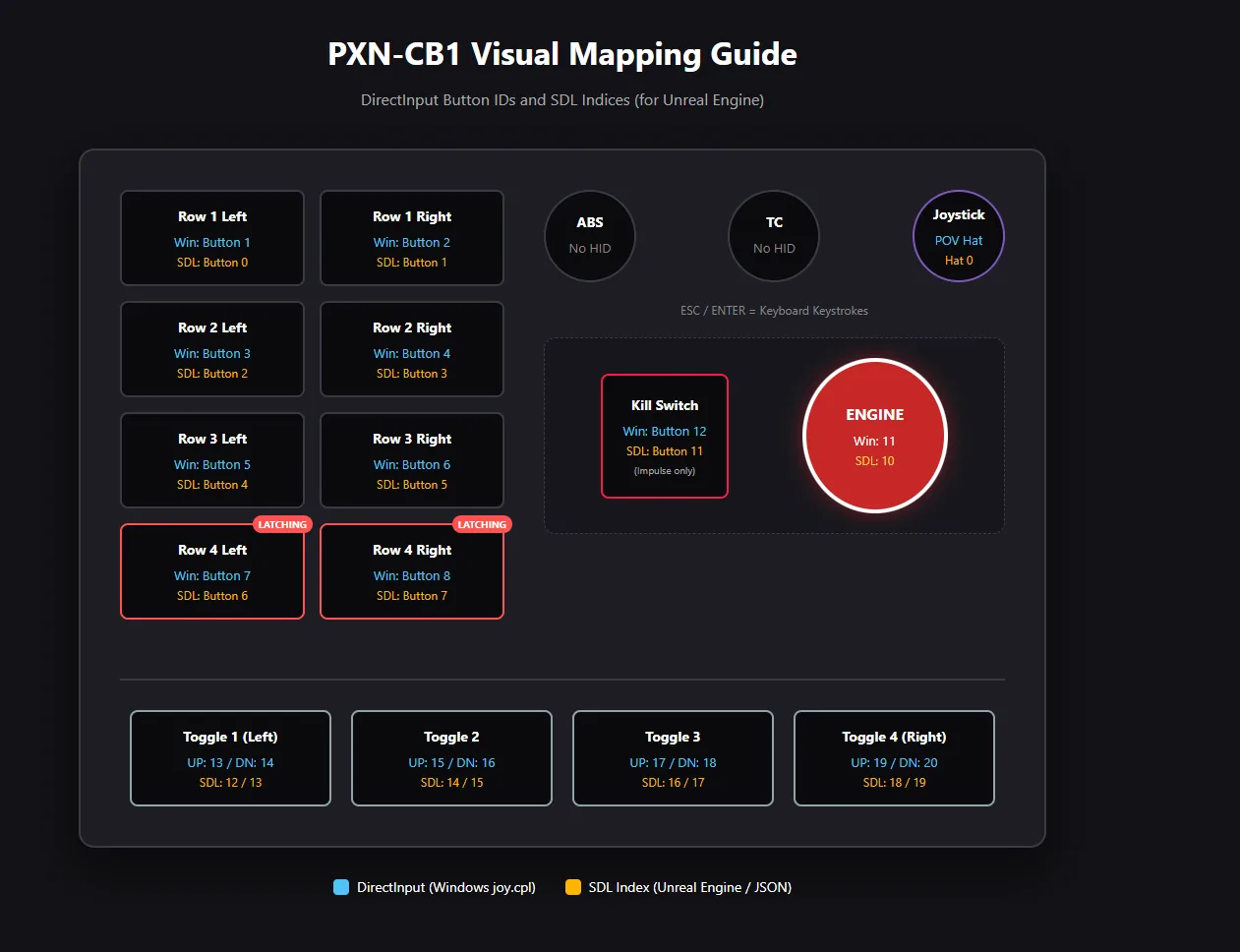The image size is (1240, 952).
Task: Click the 'DirectInput (Windows joy.cpl)' legend text
Action: 446,887
